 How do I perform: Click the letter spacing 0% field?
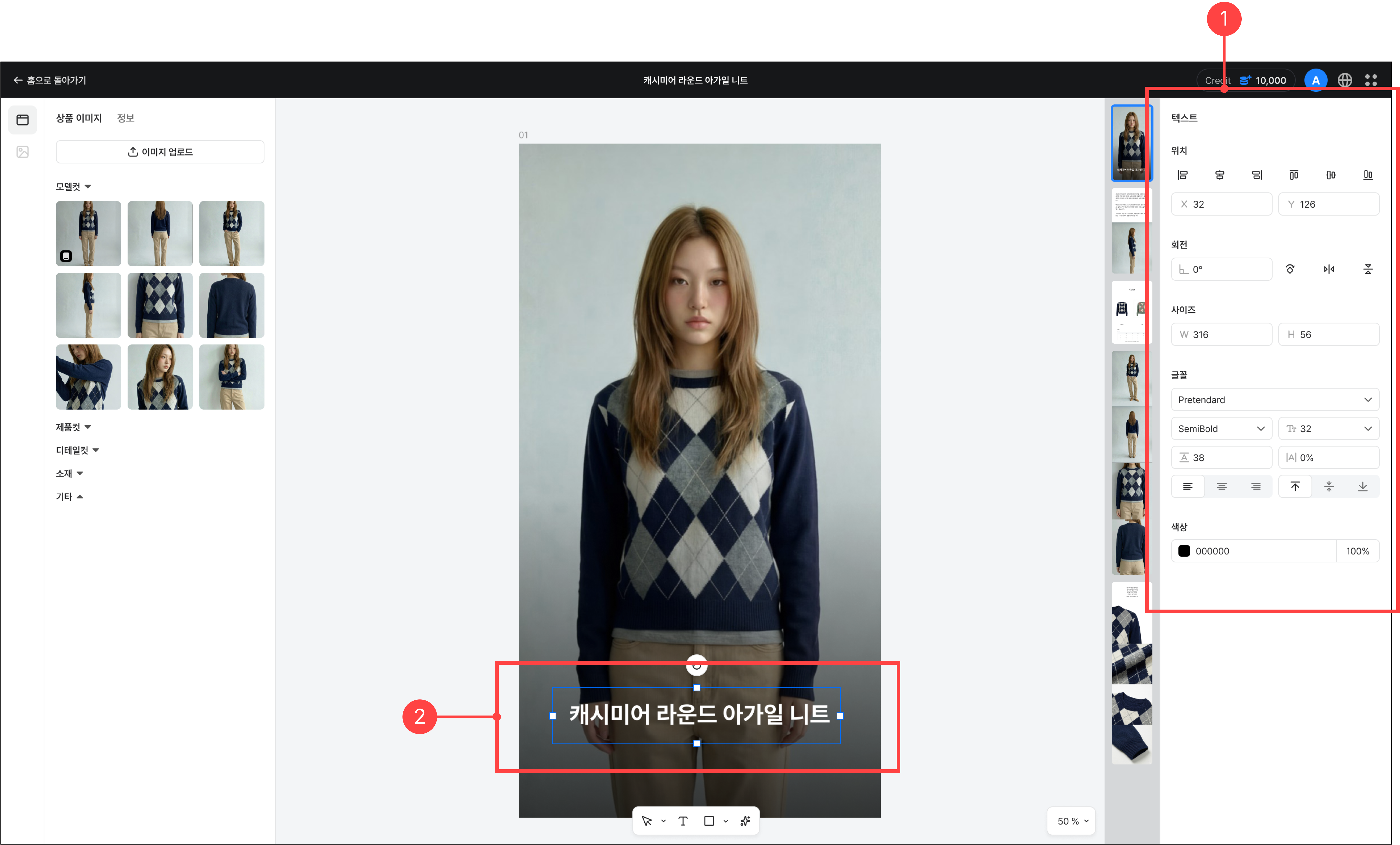(x=1329, y=457)
